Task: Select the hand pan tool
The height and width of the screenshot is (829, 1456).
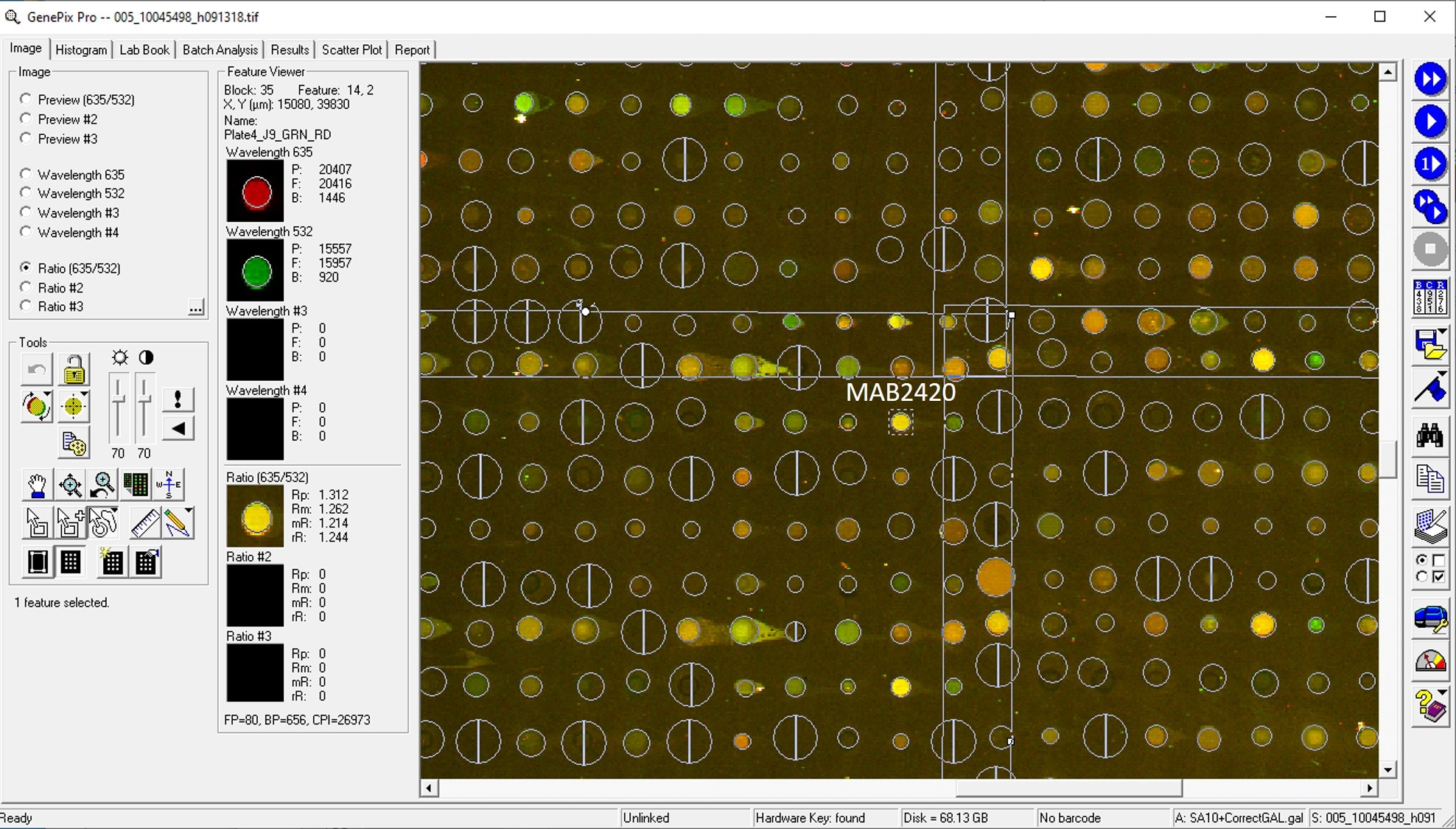Action: pyautogui.click(x=37, y=485)
